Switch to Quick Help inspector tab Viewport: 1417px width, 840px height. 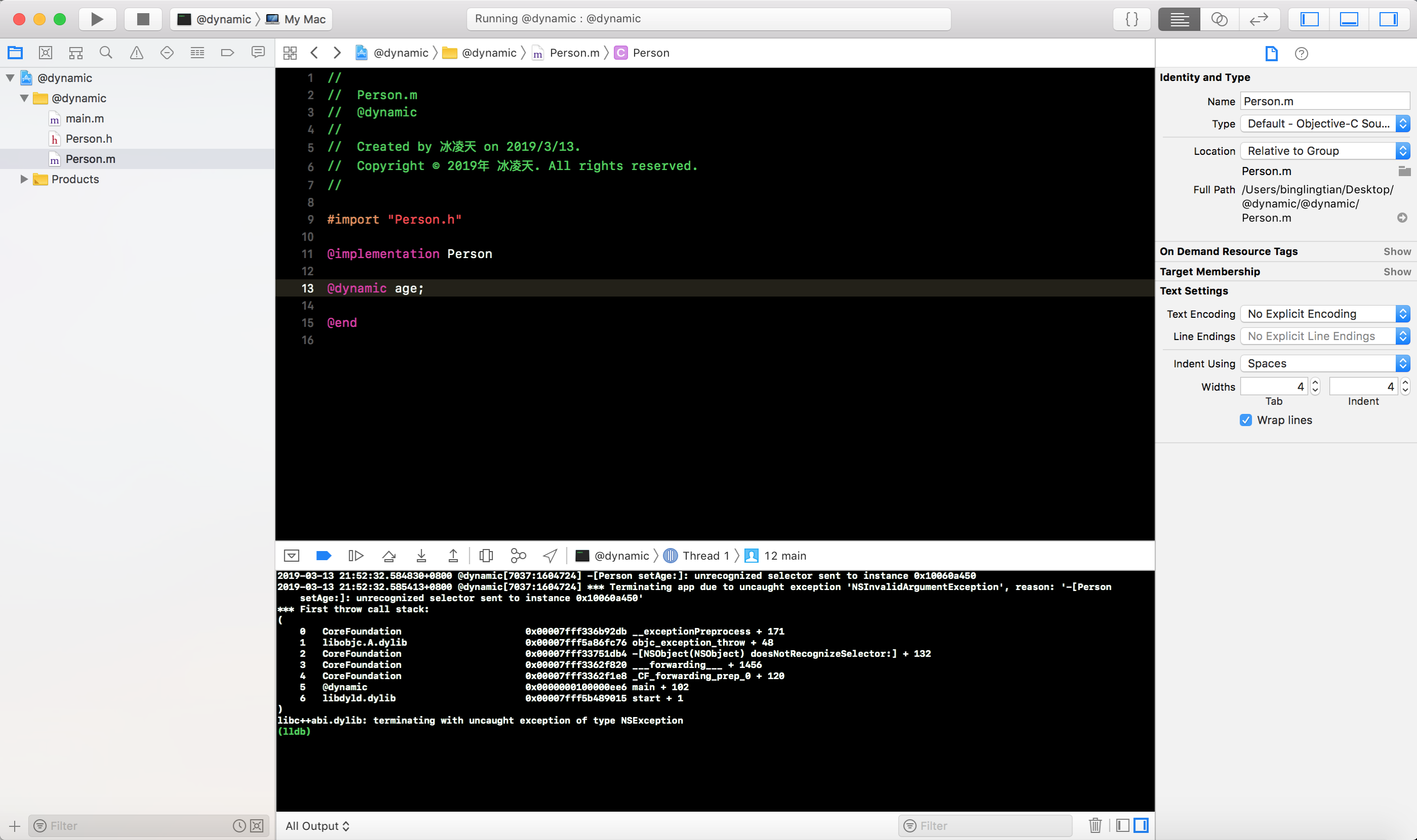point(1301,54)
